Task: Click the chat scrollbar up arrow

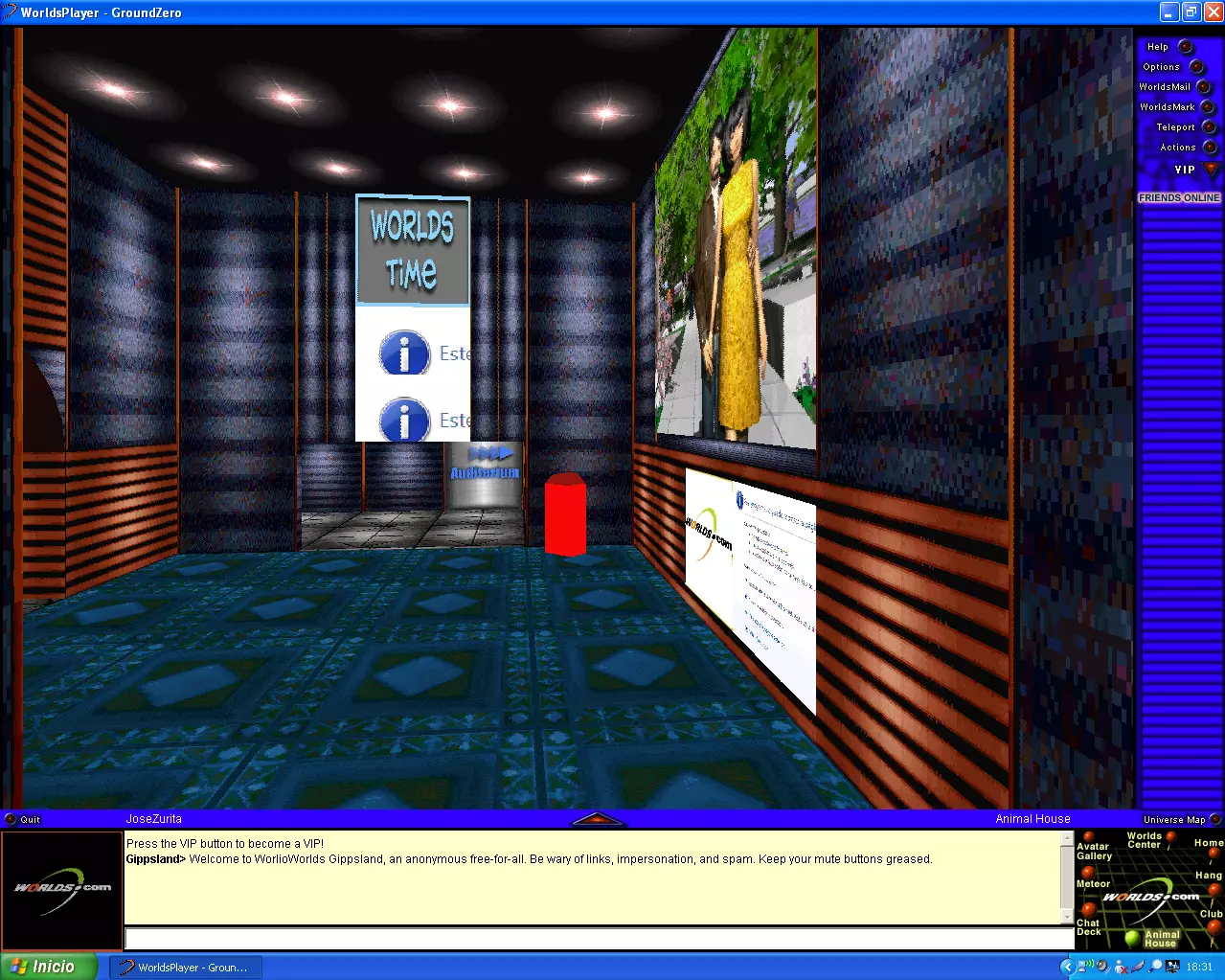Action: coord(1067,840)
